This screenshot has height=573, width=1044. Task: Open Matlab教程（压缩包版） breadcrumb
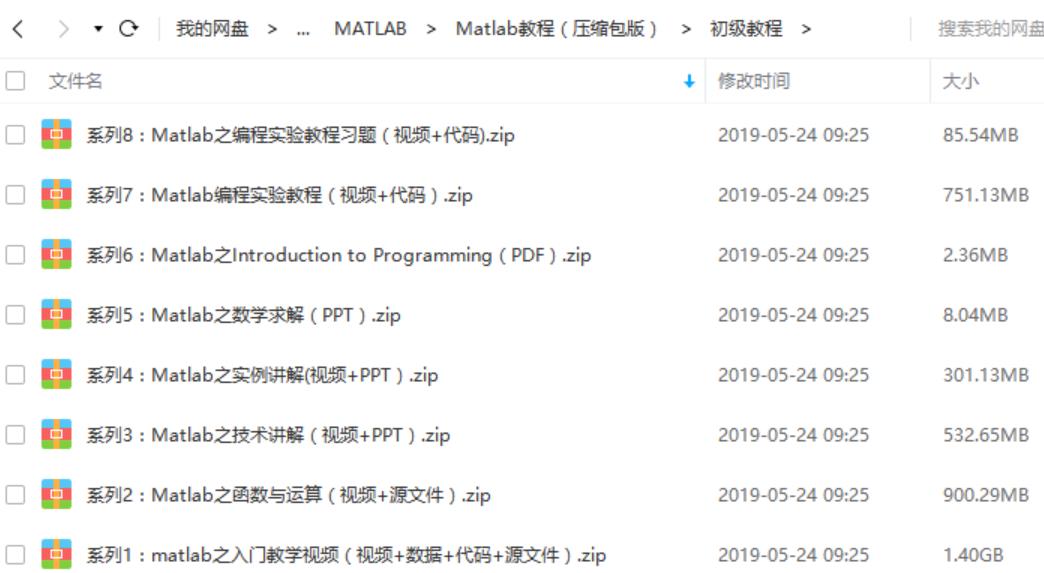[557, 29]
